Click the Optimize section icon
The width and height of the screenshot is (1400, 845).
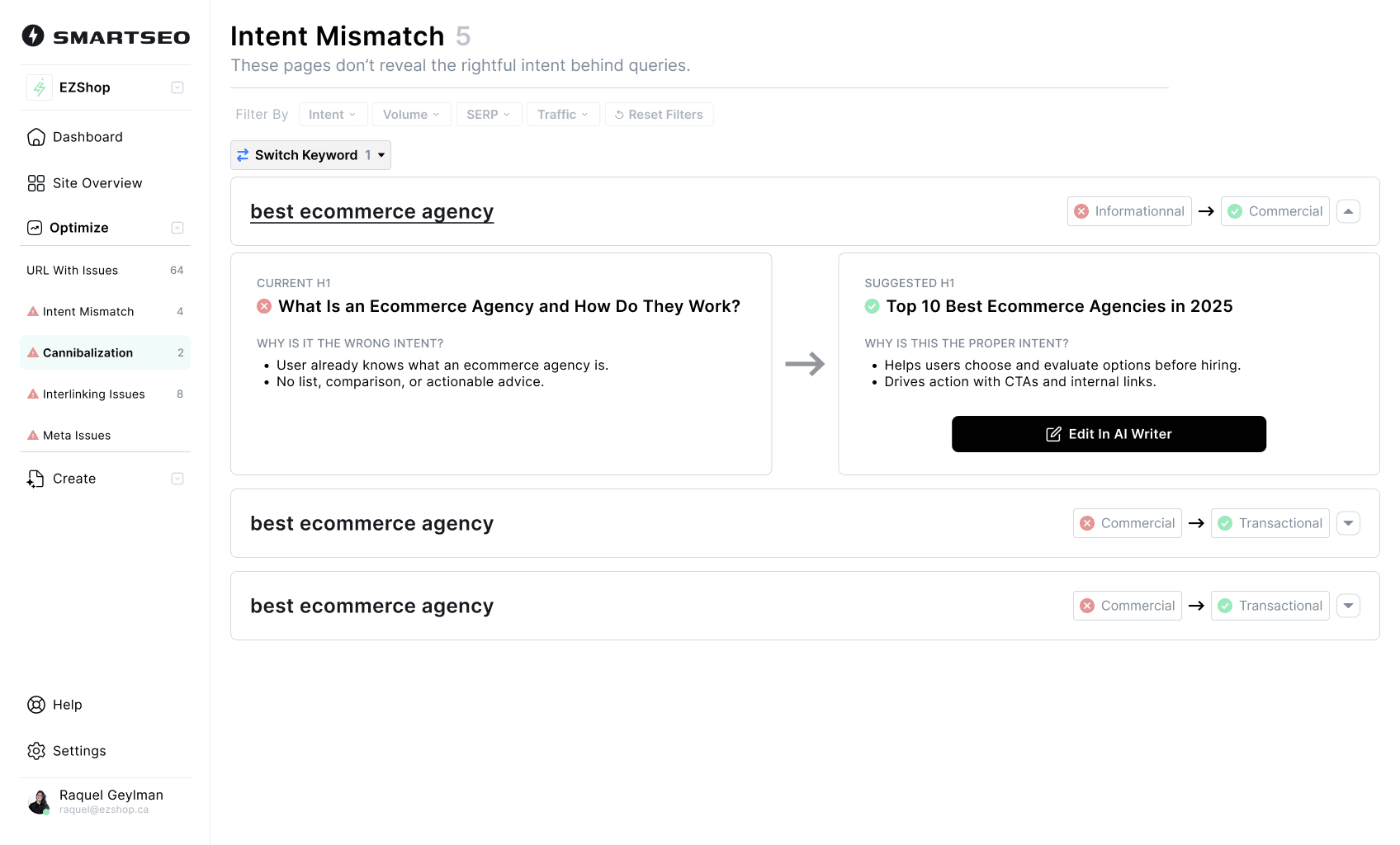pyautogui.click(x=35, y=228)
